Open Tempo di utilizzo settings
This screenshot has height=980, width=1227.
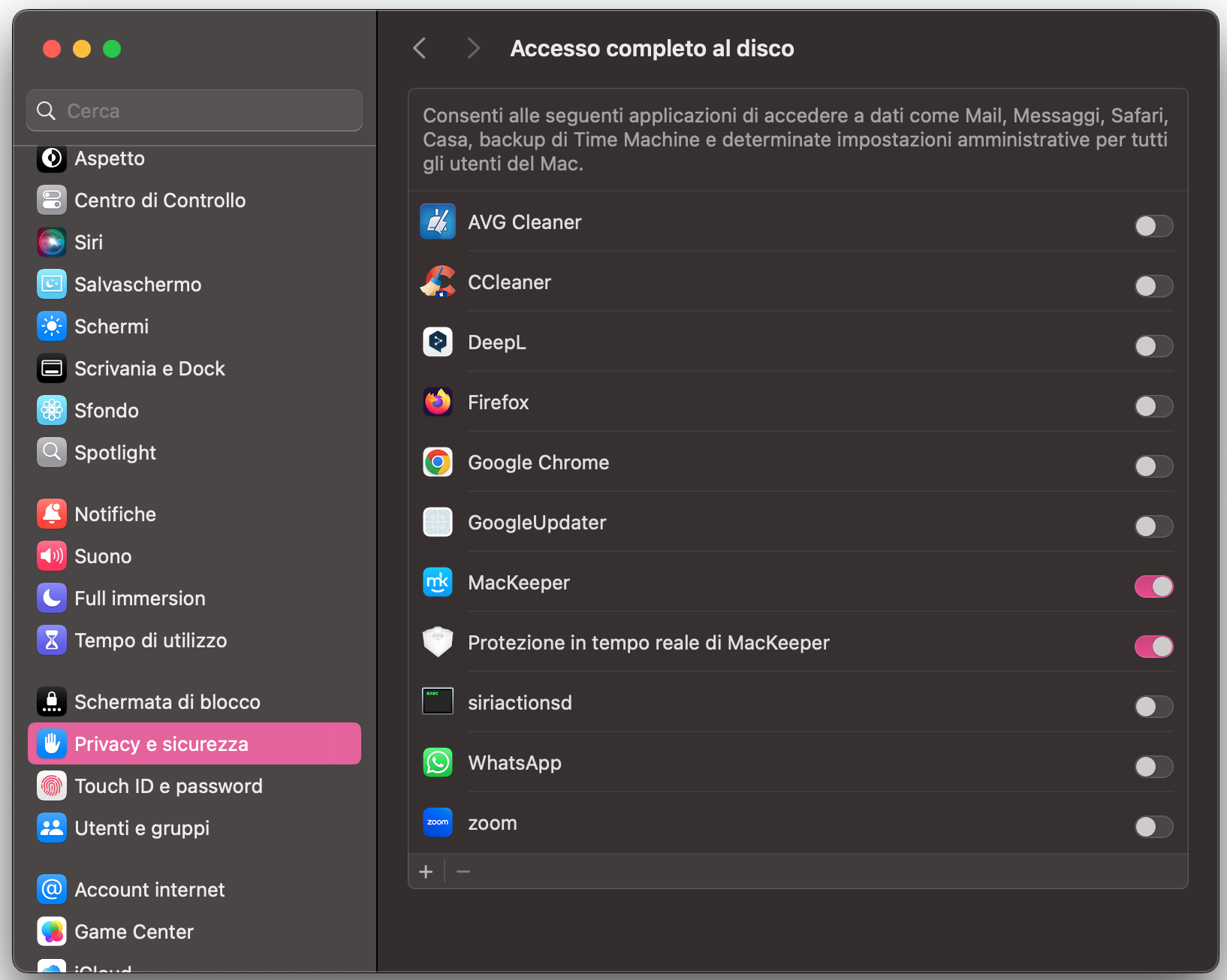pos(150,640)
